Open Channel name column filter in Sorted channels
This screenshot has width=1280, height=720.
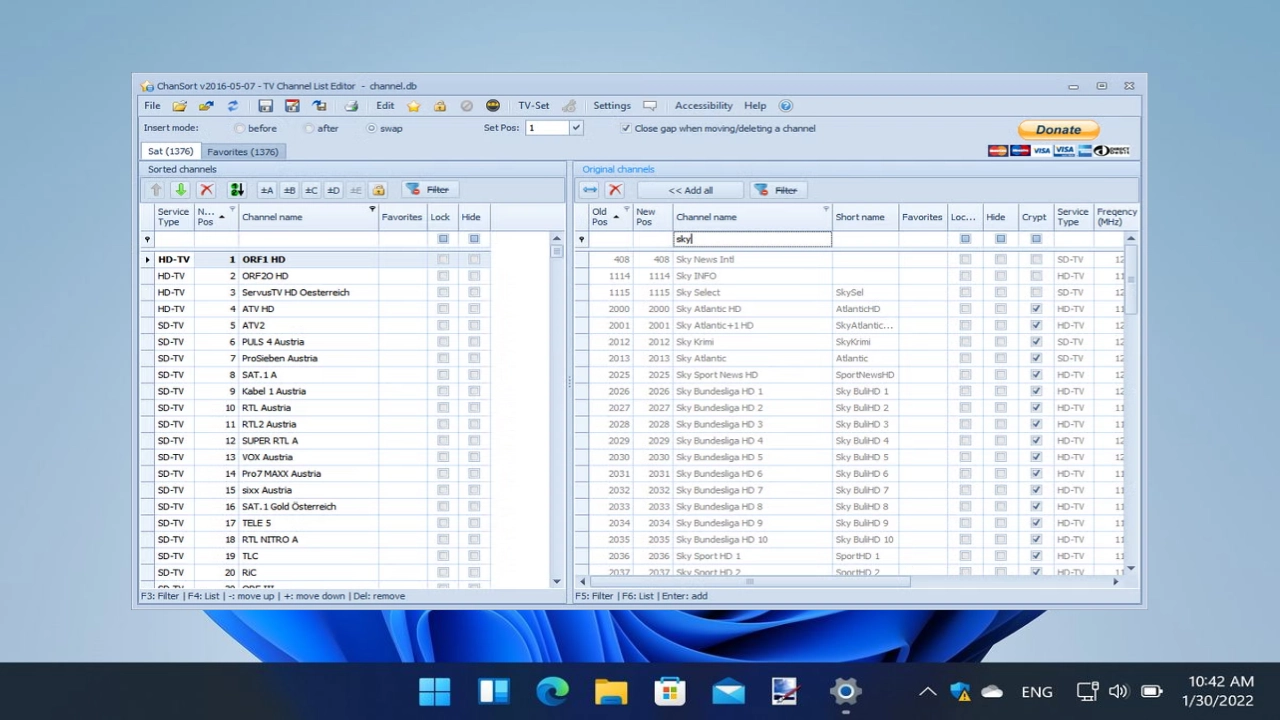pyautogui.click(x=372, y=210)
